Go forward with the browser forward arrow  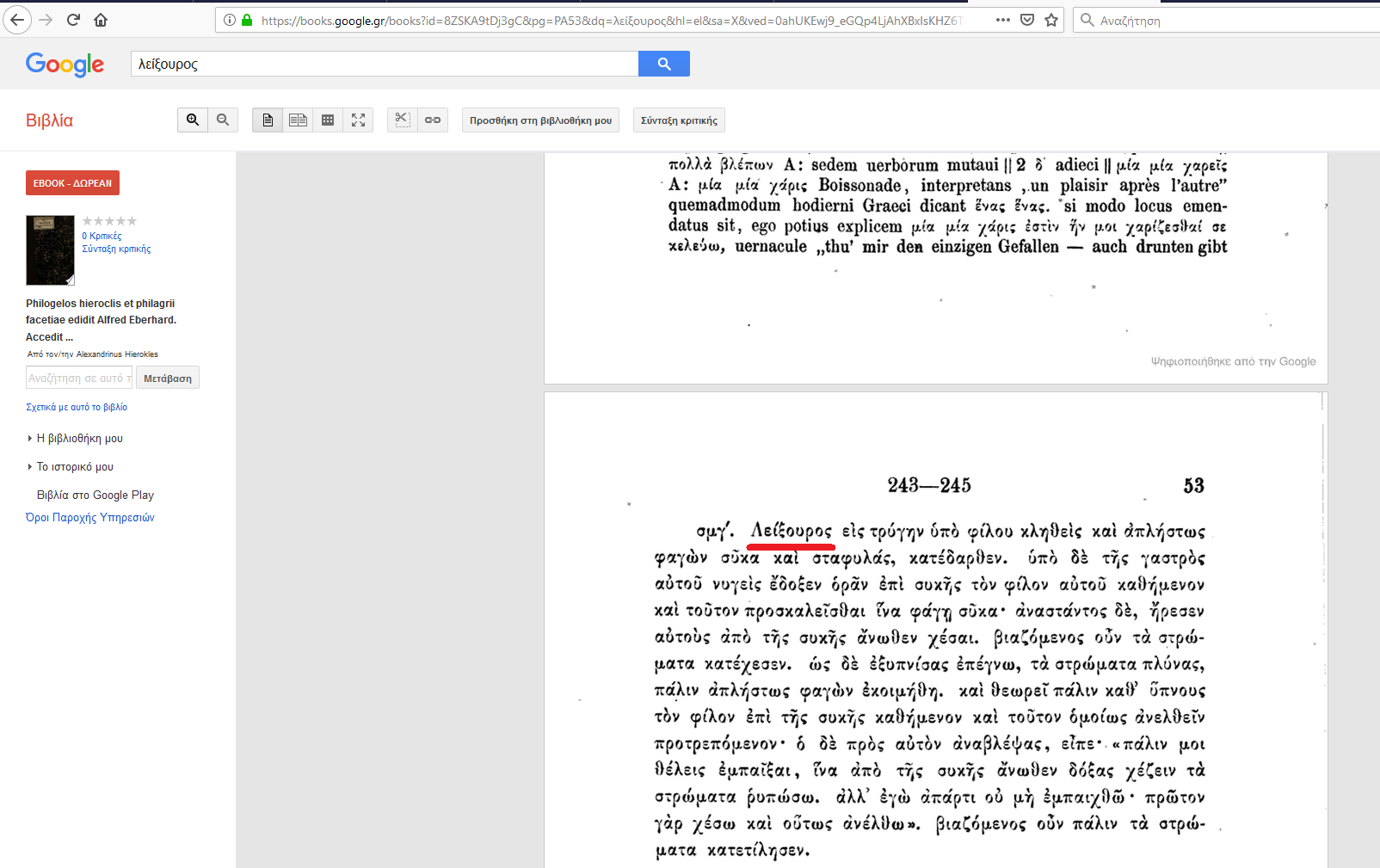point(46,20)
